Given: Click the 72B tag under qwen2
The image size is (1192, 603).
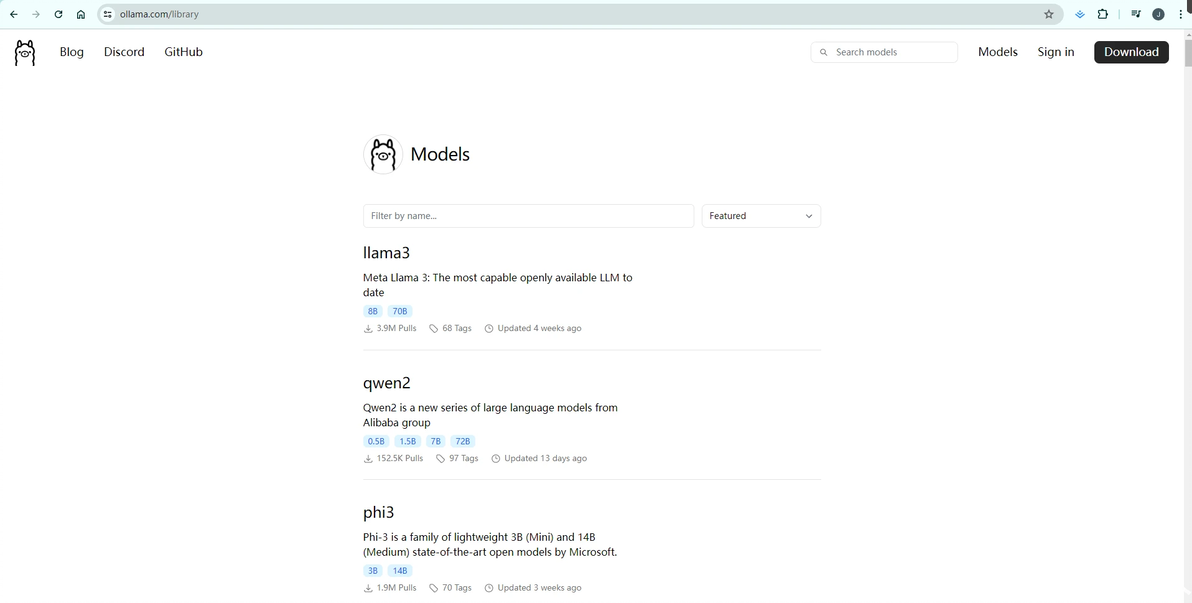Looking at the screenshot, I should click(463, 441).
